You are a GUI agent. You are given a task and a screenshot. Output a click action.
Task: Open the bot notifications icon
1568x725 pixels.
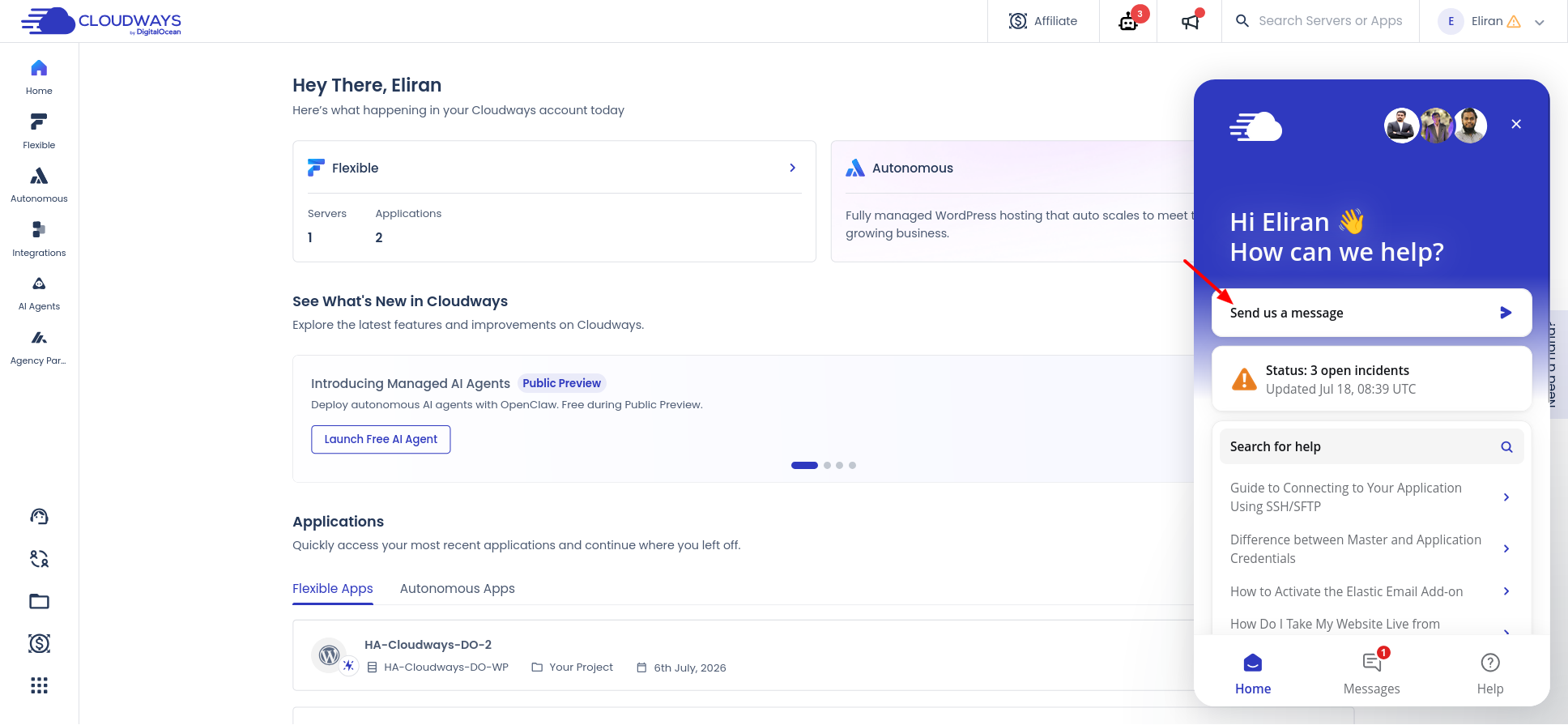1129,21
